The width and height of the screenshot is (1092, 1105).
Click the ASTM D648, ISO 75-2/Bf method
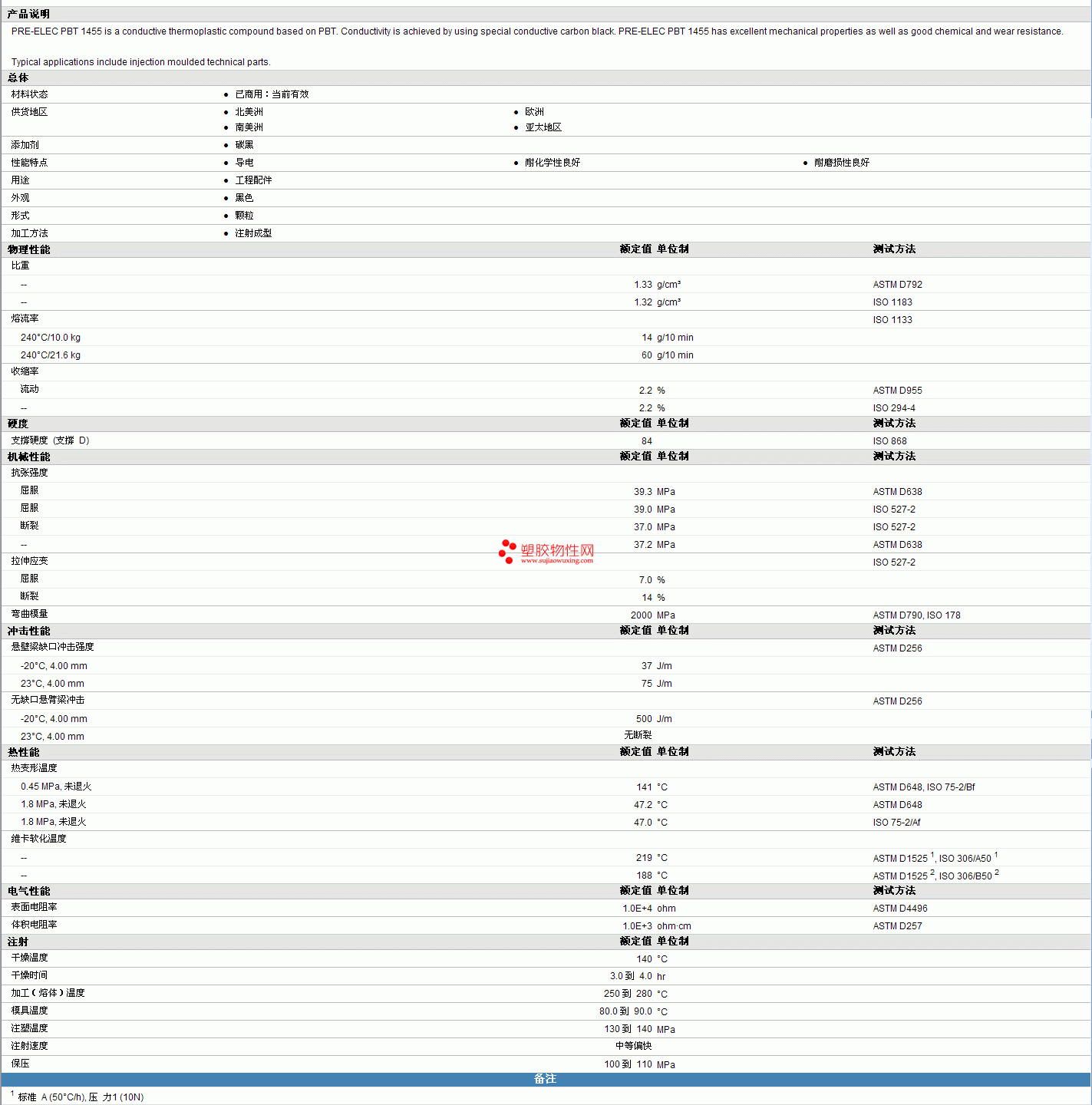point(924,787)
